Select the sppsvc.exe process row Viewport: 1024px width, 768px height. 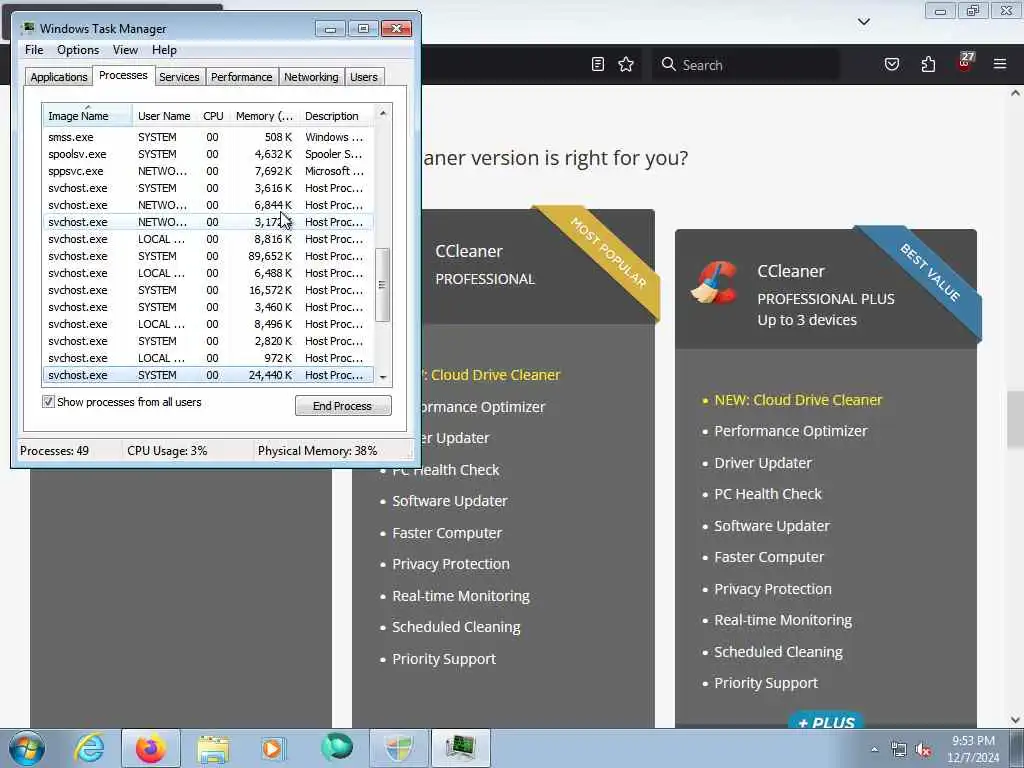pyautogui.click(x=208, y=171)
